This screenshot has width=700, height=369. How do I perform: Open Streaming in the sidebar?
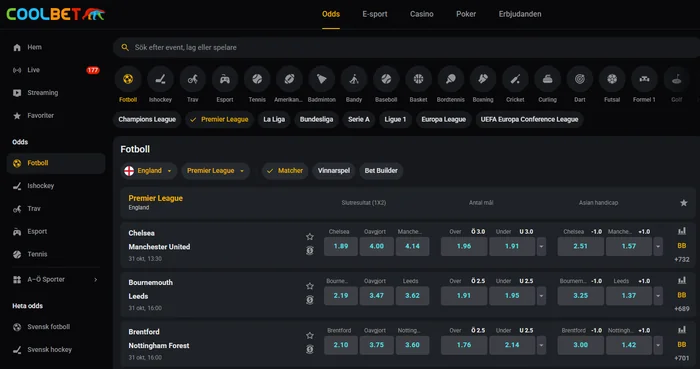[x=56, y=93]
